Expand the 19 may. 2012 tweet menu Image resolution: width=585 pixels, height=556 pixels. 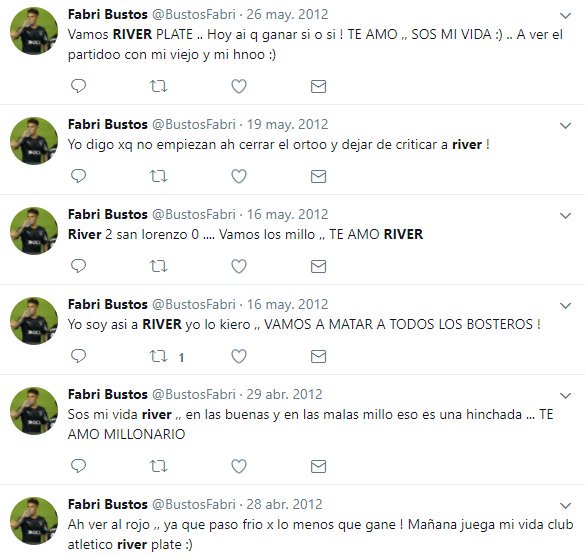(x=566, y=126)
